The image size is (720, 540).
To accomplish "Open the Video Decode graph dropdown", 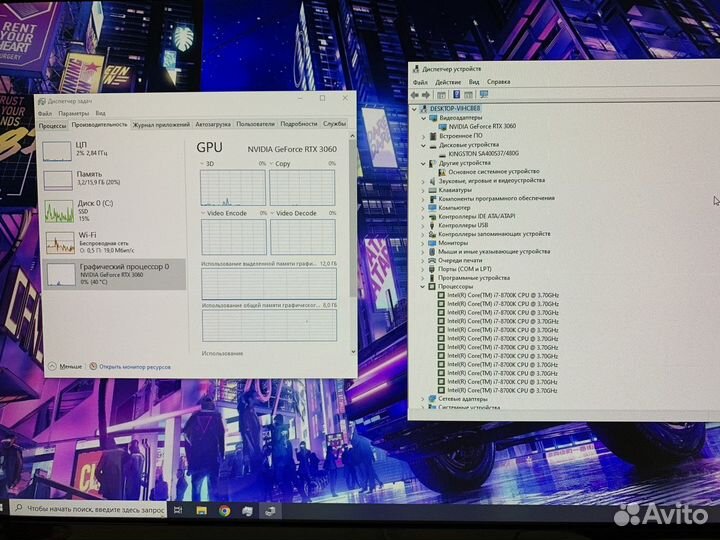I will point(272,214).
